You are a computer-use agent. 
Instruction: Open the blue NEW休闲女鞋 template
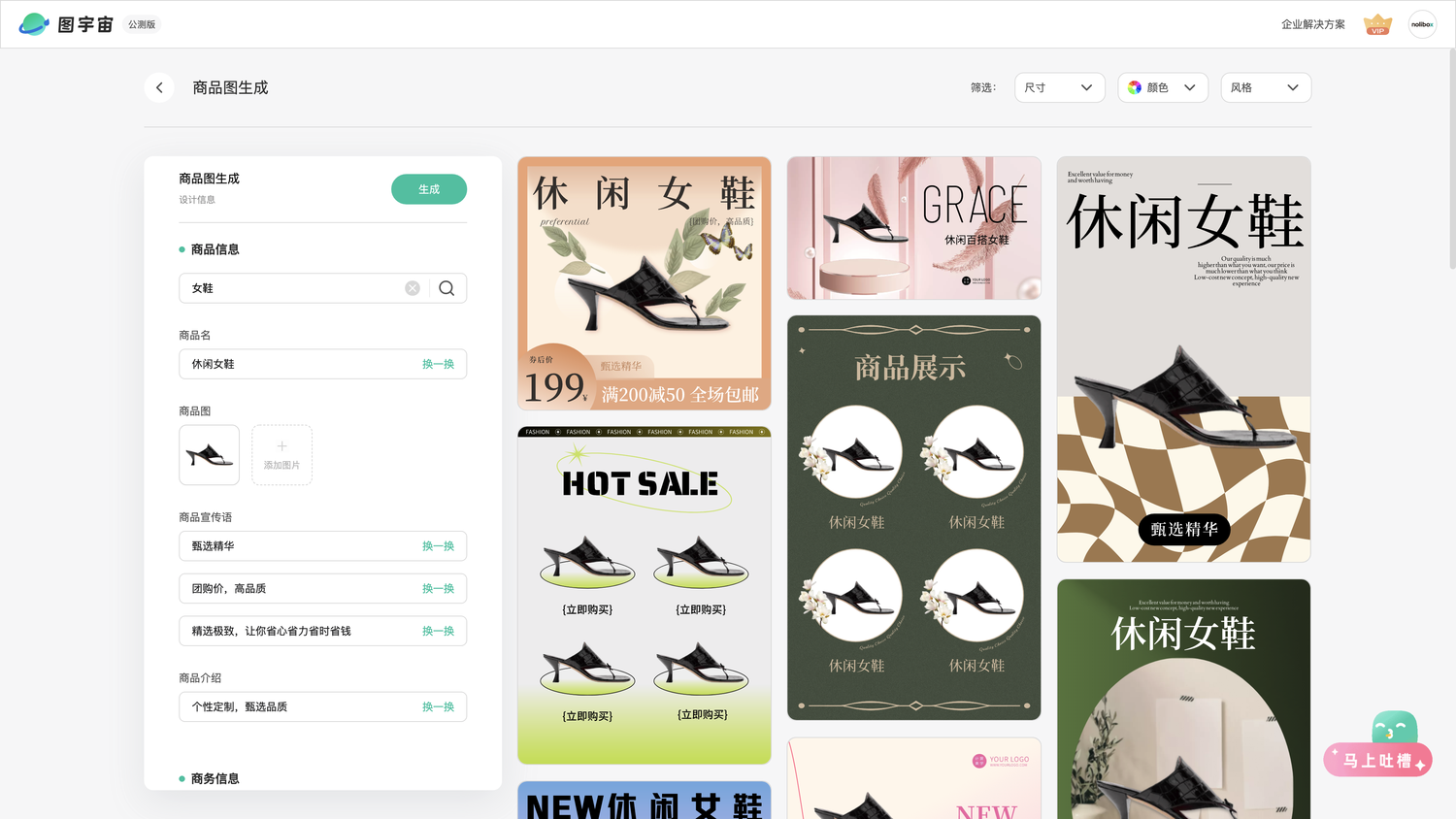click(x=645, y=801)
